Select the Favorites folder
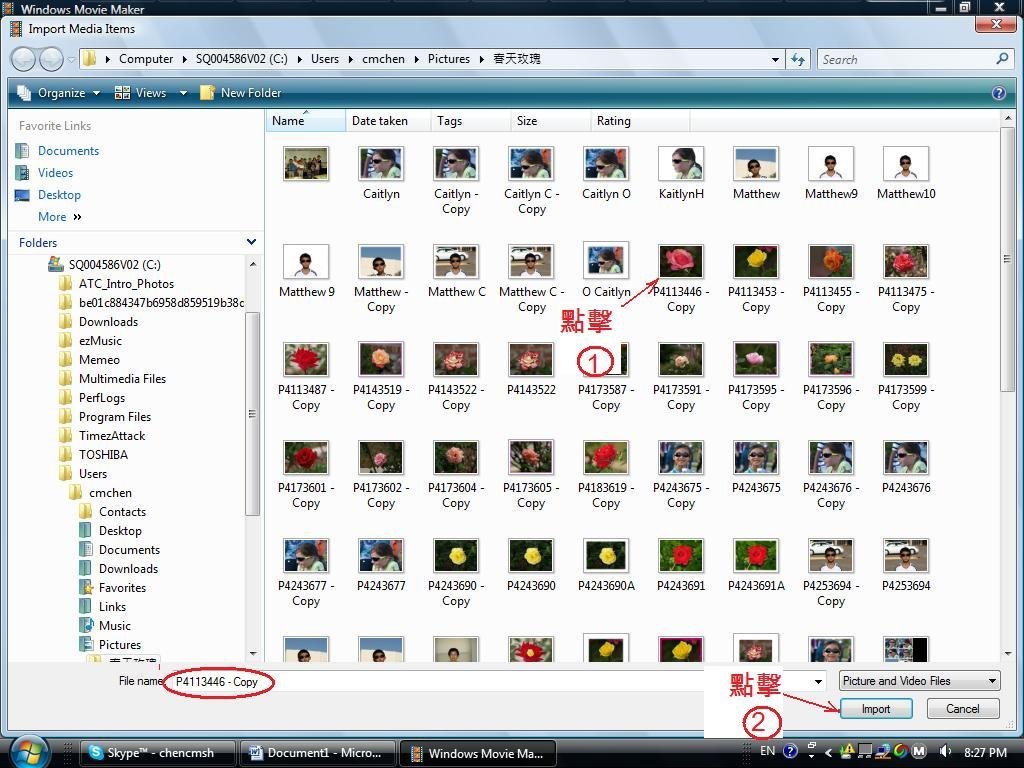This screenshot has height=768, width=1024. tap(122, 588)
